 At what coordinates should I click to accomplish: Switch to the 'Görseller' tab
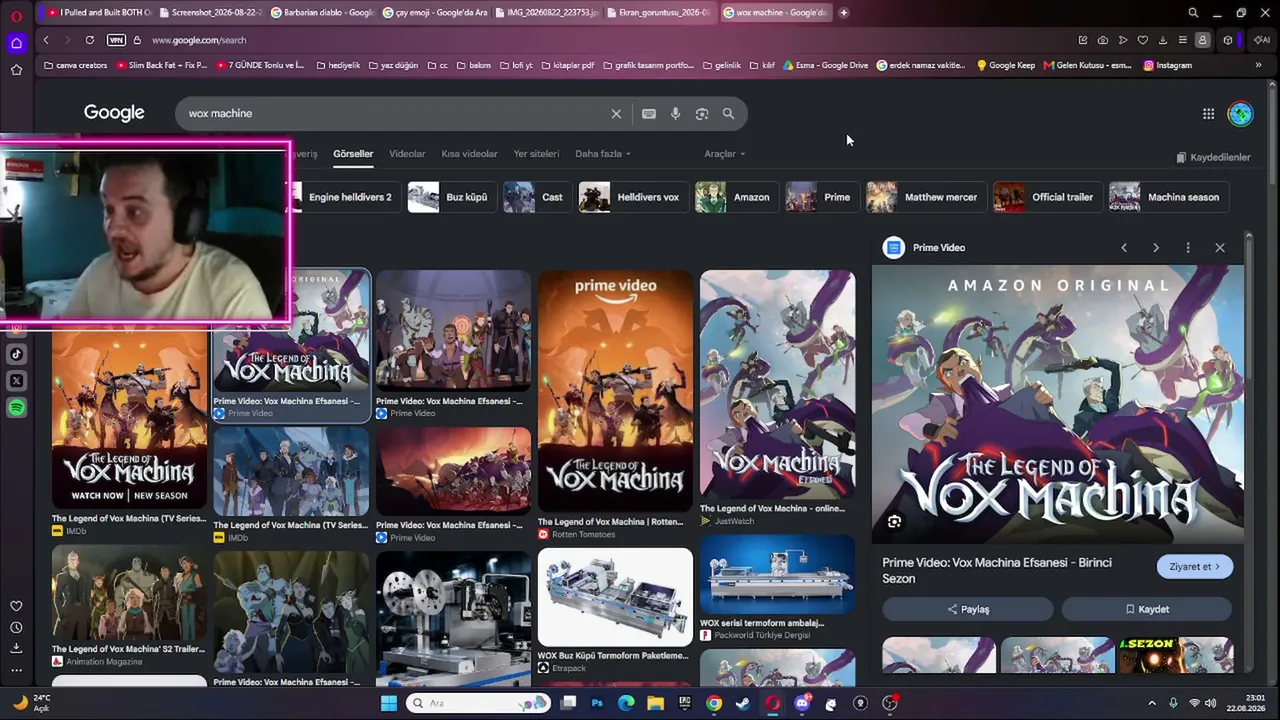[353, 154]
